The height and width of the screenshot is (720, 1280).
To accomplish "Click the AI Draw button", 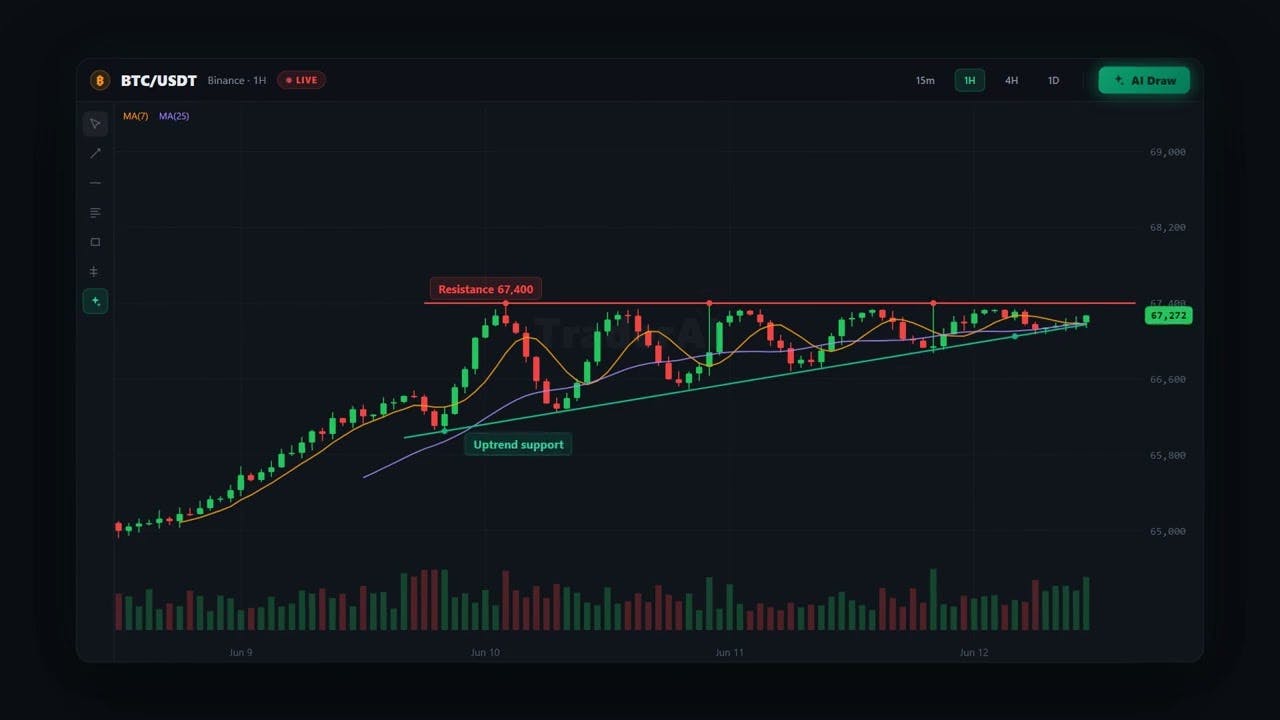I will pos(1144,80).
